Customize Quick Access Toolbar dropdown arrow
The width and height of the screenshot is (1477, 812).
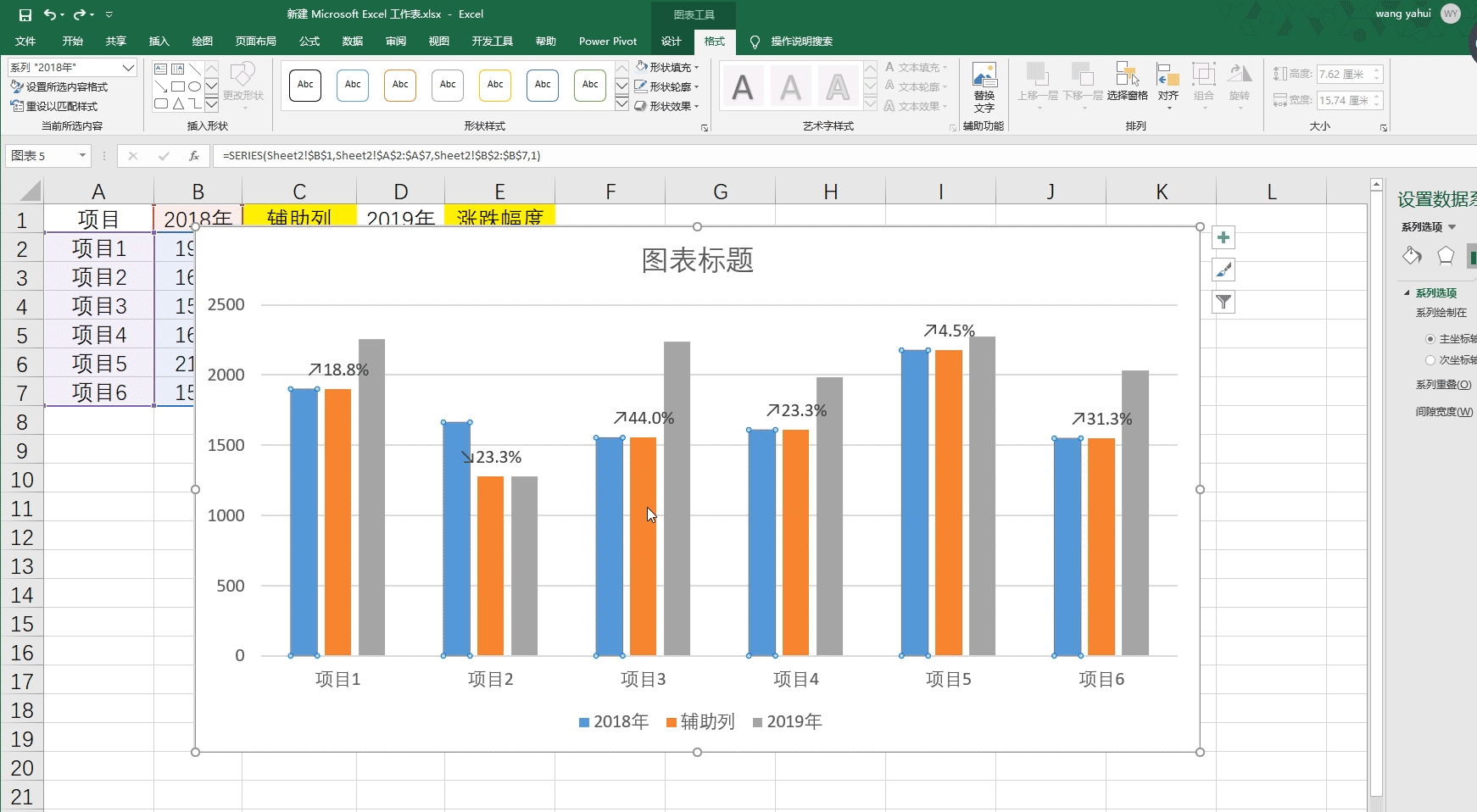pos(109,14)
